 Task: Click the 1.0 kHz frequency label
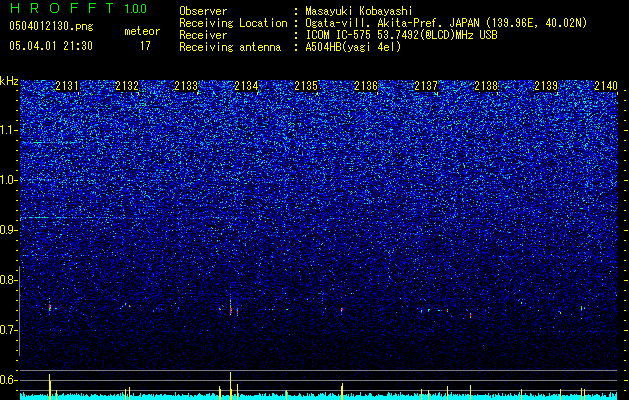pyautogui.click(x=9, y=180)
